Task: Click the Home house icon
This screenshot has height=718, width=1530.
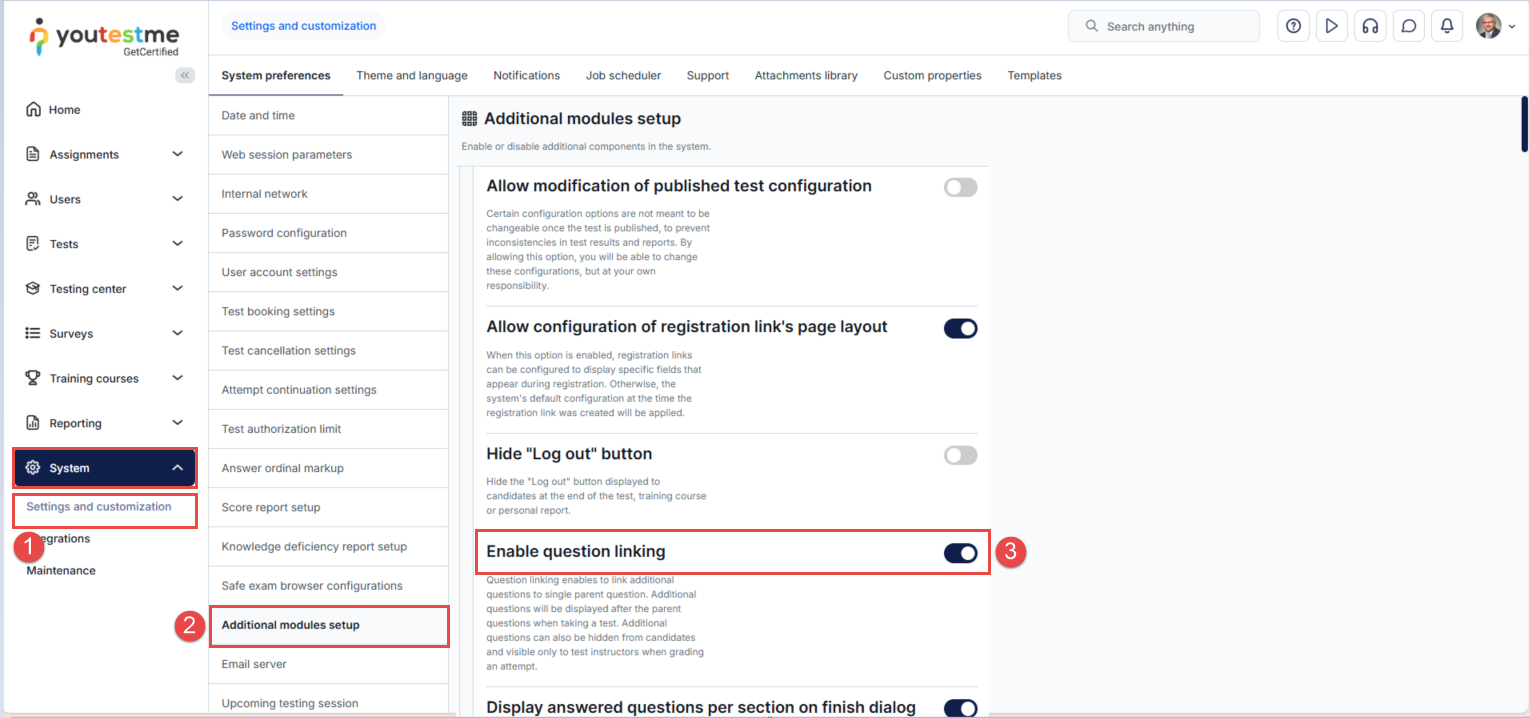Action: pos(34,110)
